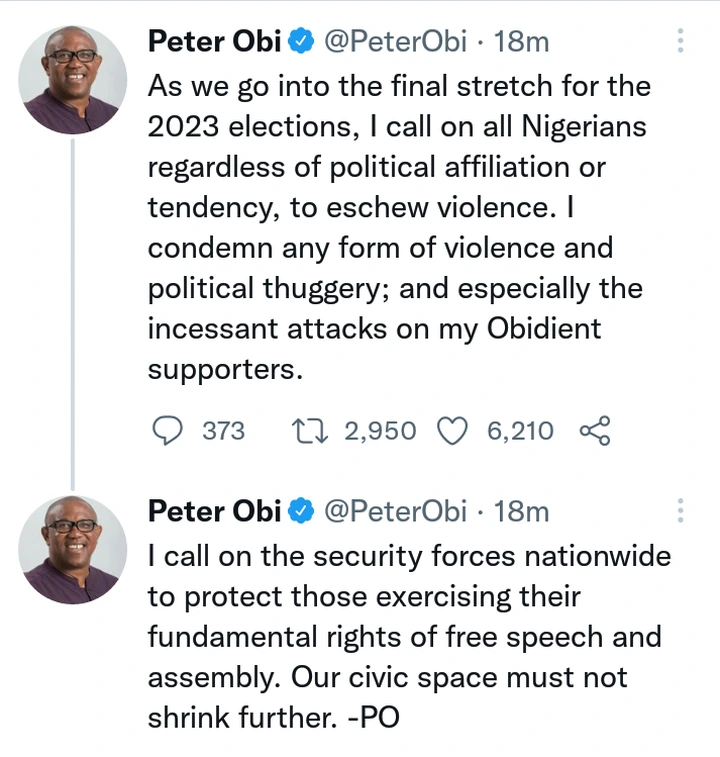Tap the share icon on first tweet
This screenshot has width=720, height=757.
point(594,431)
